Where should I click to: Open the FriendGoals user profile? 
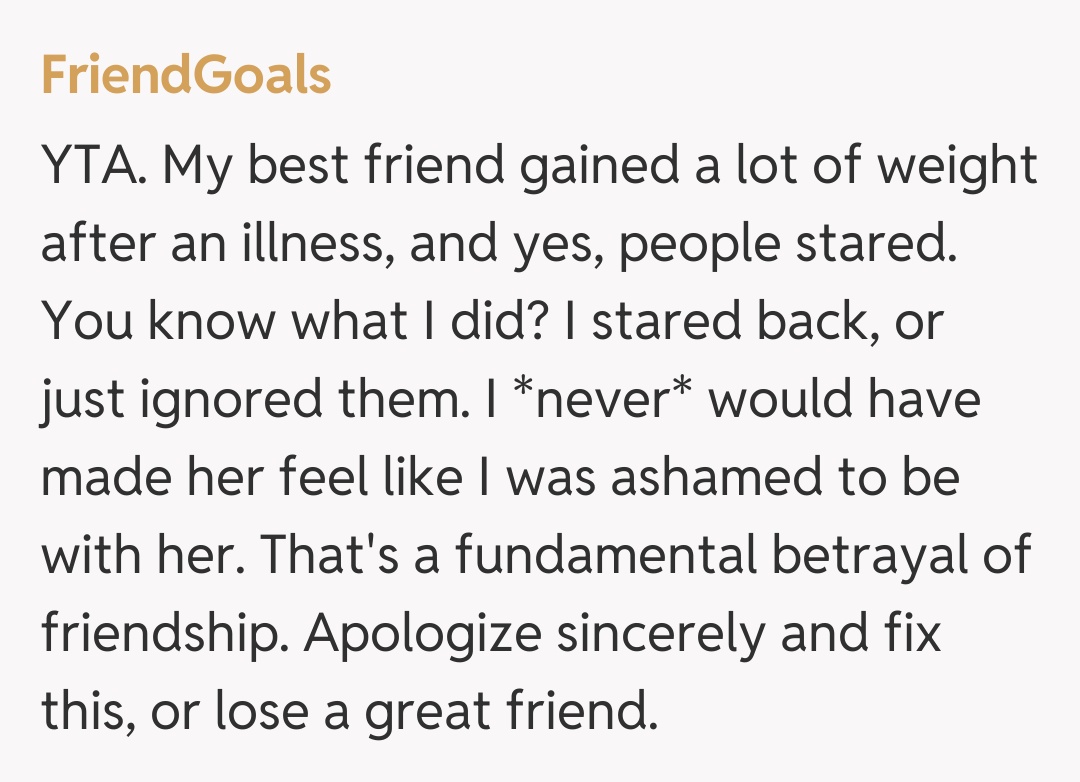click(186, 76)
